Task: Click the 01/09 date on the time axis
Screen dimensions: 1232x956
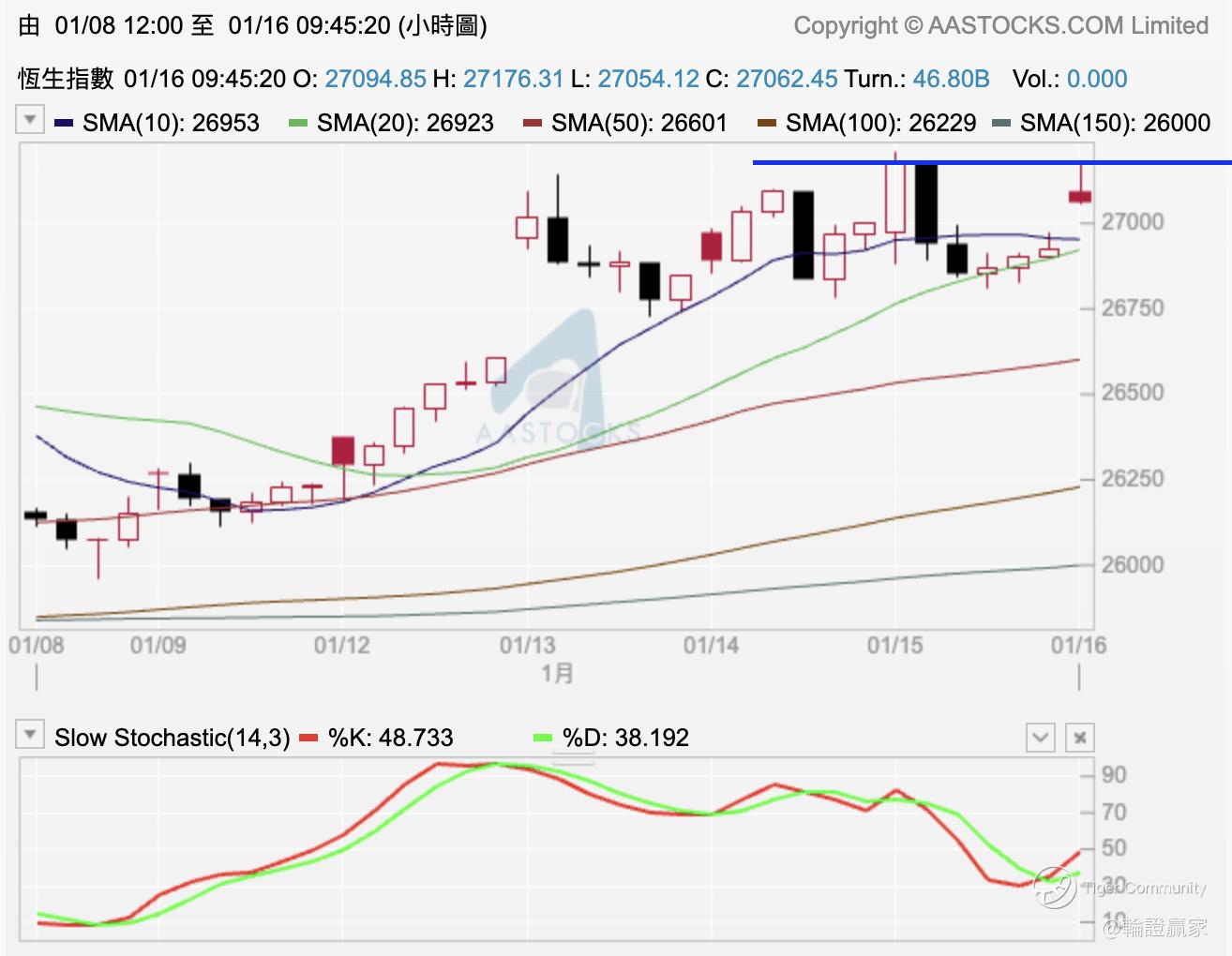Action: click(x=158, y=646)
